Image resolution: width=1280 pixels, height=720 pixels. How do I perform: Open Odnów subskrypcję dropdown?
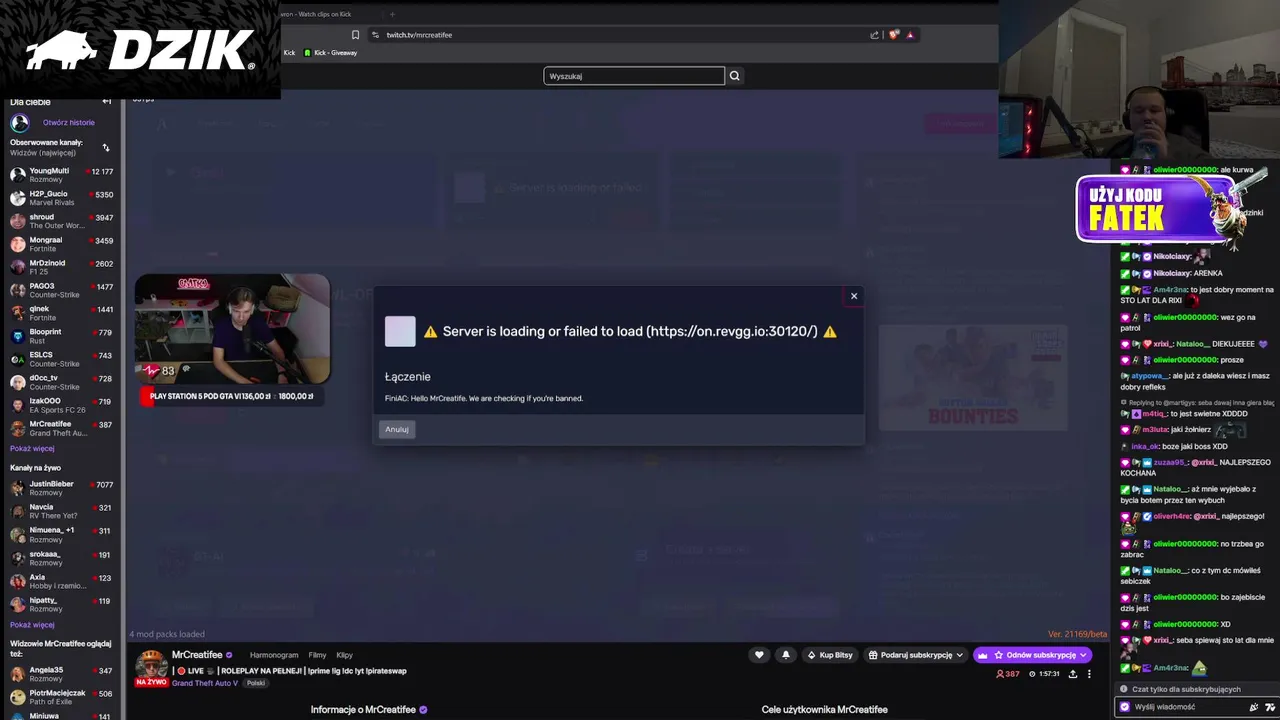click(1032, 655)
